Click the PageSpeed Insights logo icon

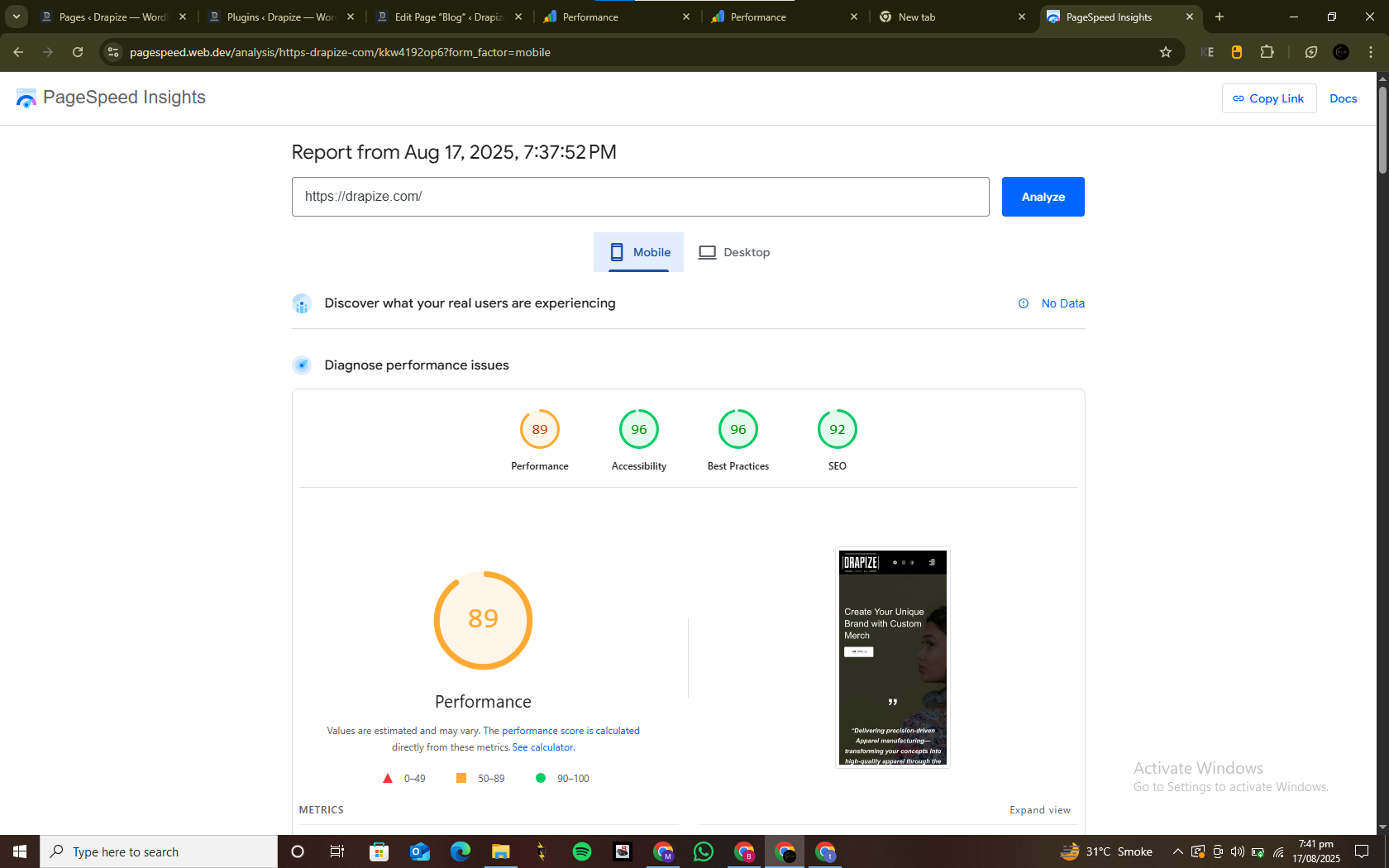point(26,98)
